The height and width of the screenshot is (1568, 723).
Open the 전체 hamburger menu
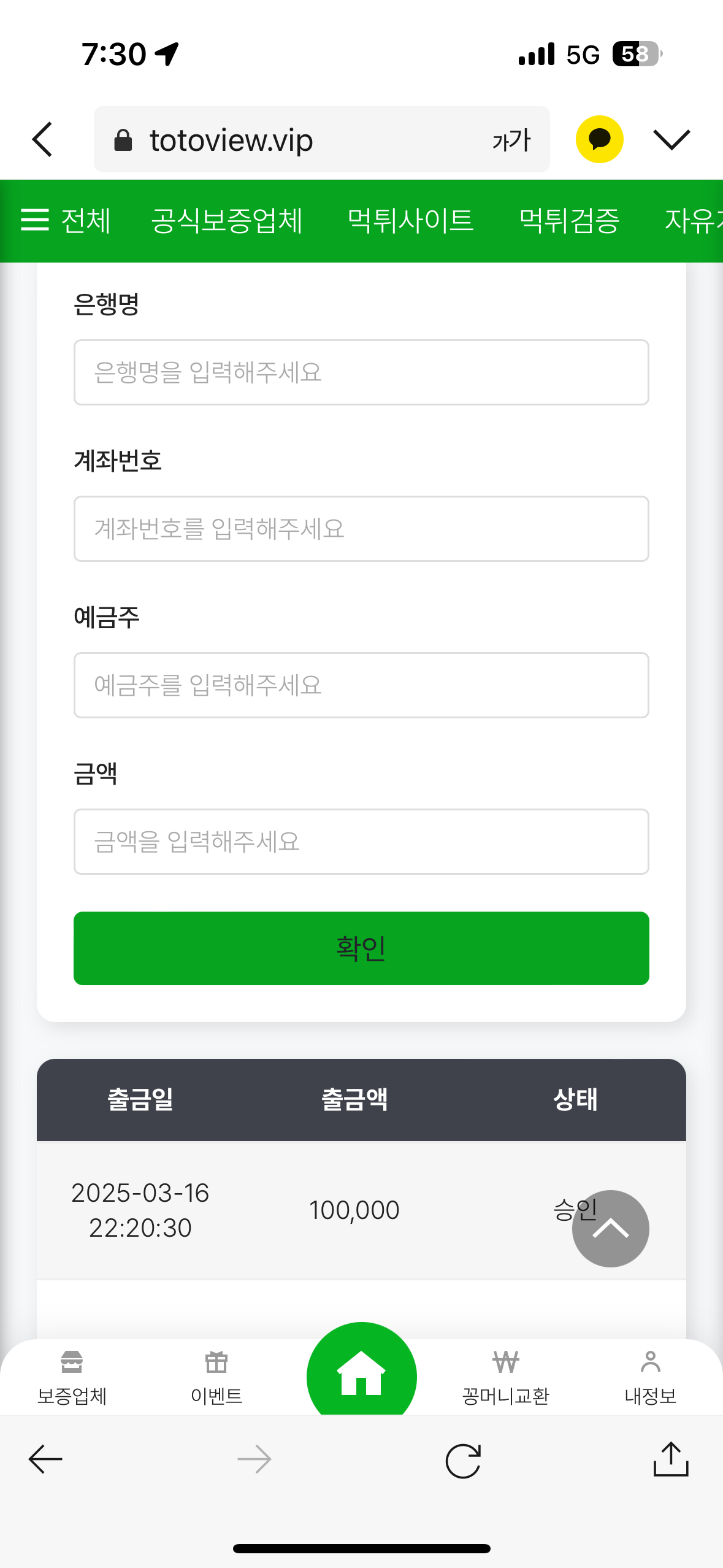tap(66, 220)
